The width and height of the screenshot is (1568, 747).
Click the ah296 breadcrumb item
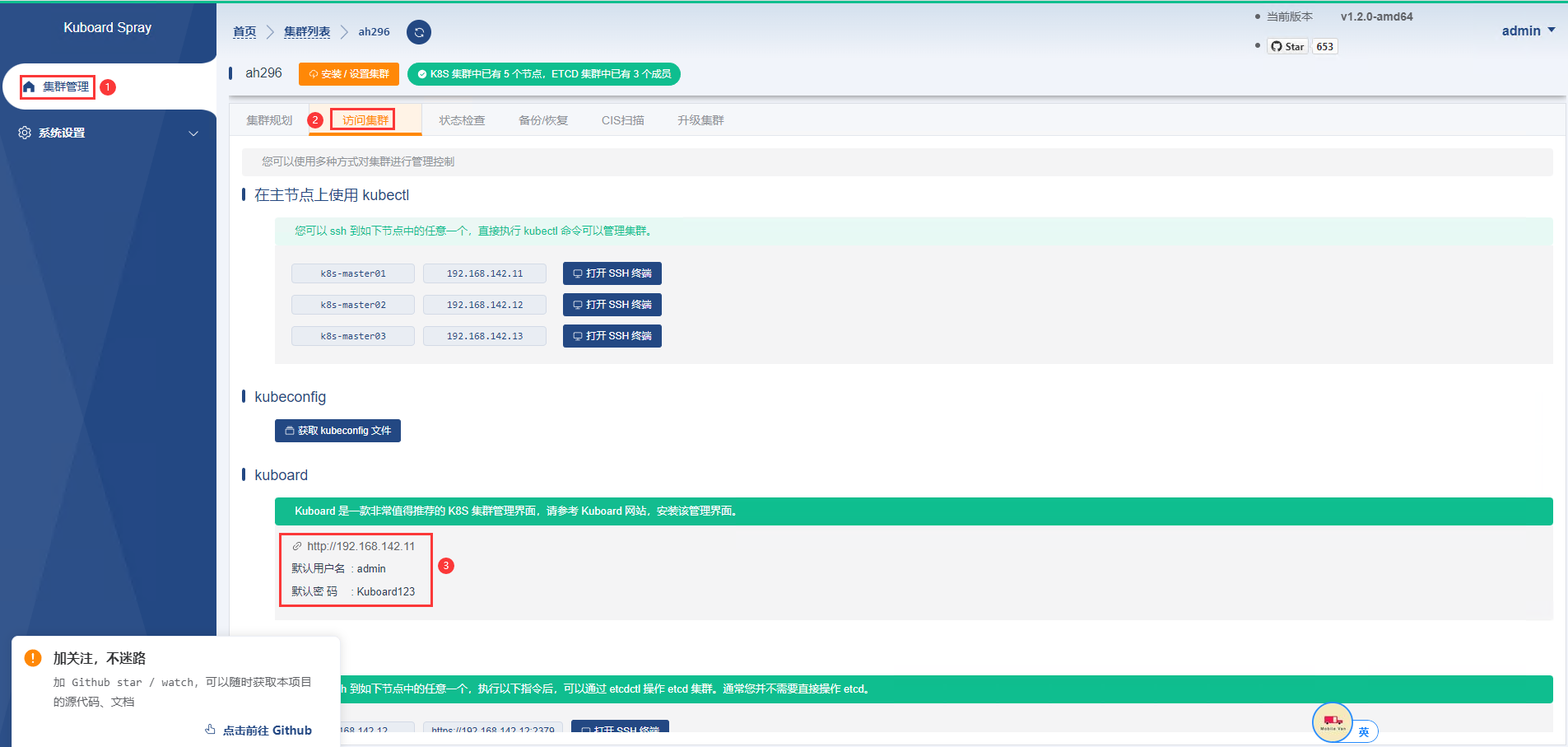[374, 31]
